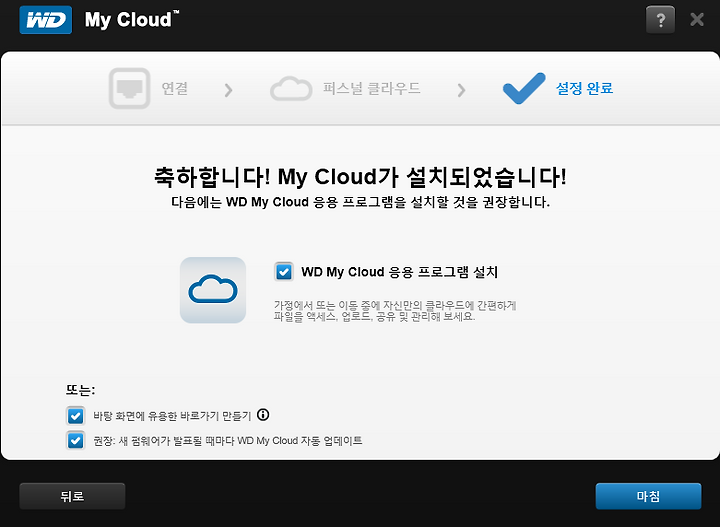The height and width of the screenshot is (527, 720).
Task: Click the personal cloud step icon
Action: 291,89
